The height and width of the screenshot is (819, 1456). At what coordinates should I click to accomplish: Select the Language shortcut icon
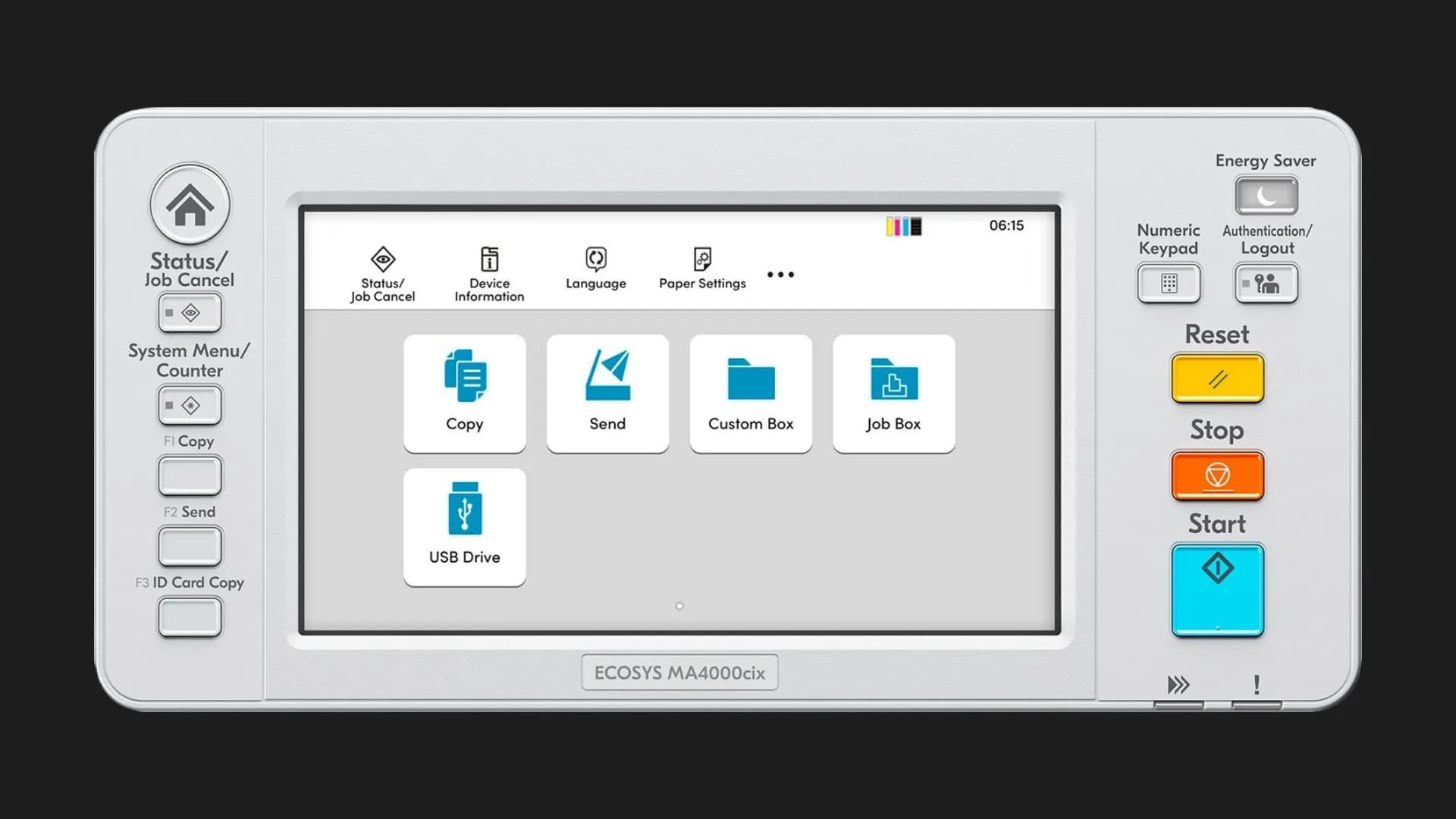click(596, 268)
